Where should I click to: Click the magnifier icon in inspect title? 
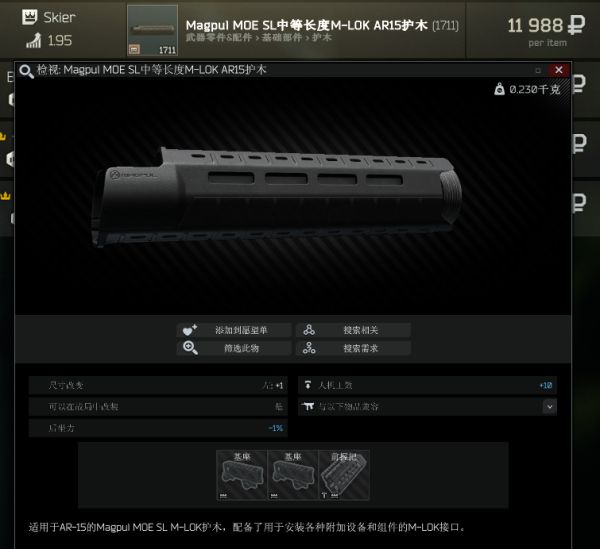click(x=26, y=71)
